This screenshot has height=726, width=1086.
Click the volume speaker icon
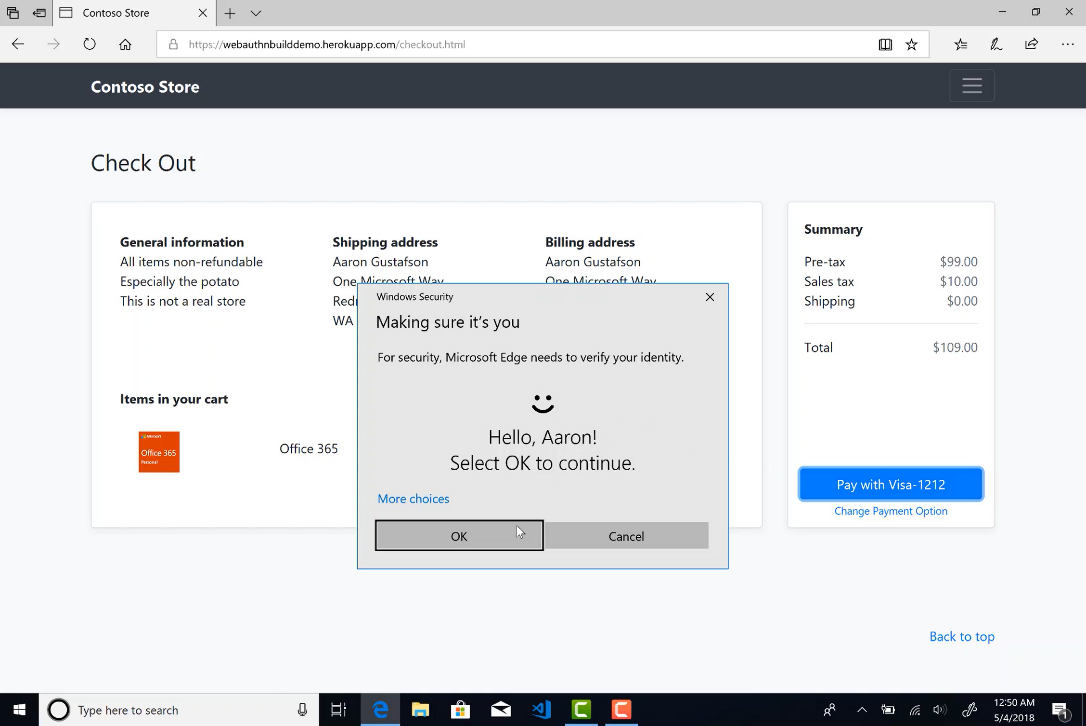940,709
